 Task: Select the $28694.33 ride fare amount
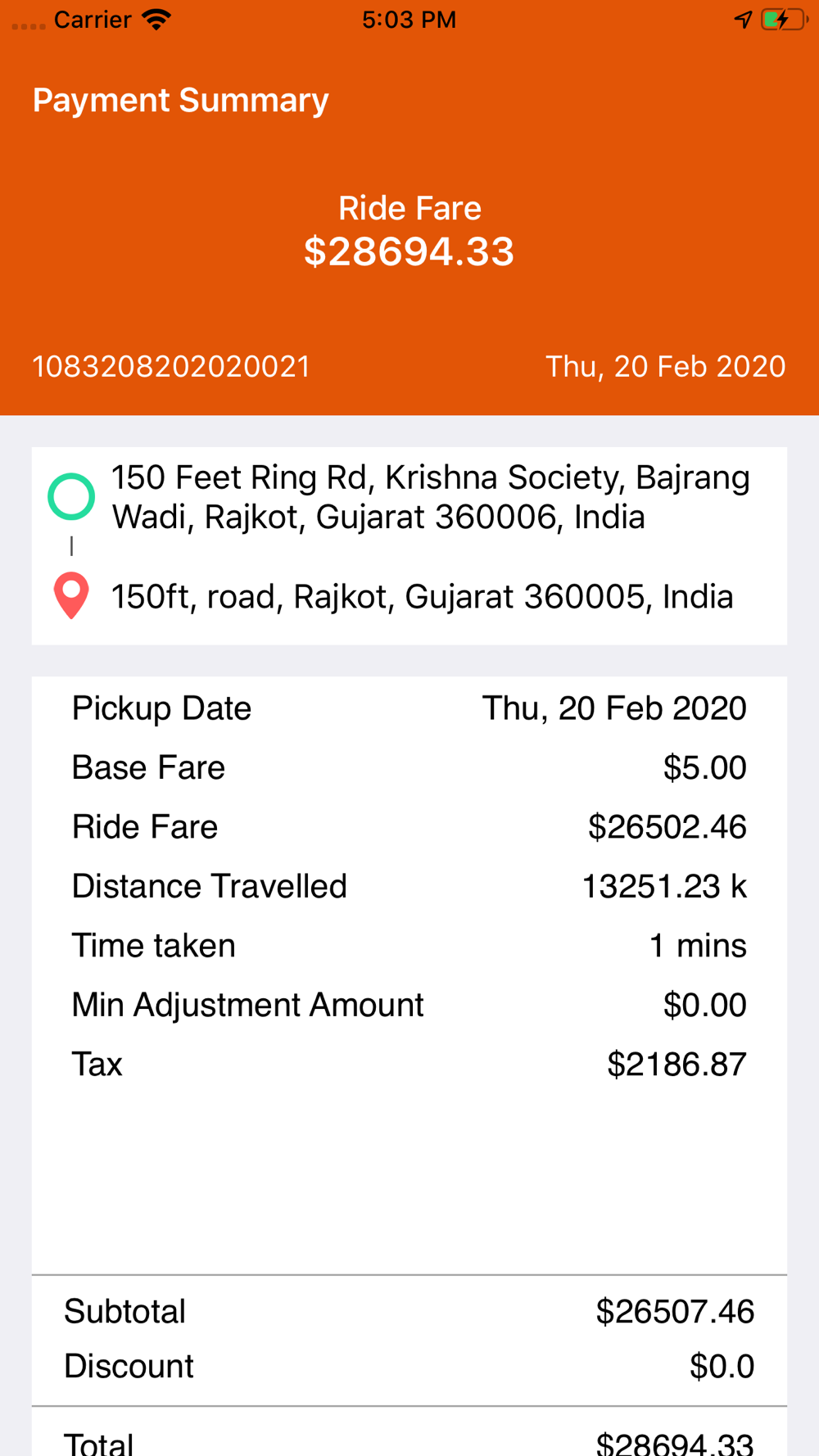coord(409,251)
